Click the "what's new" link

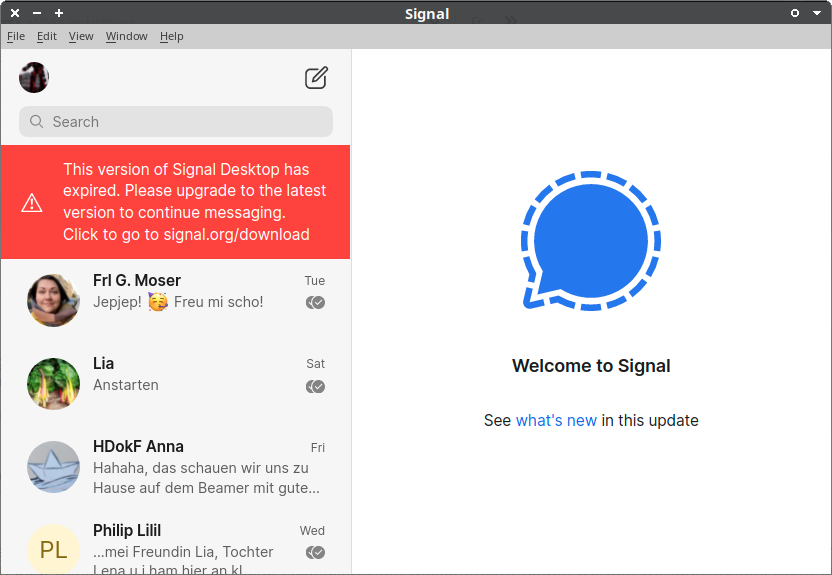click(x=556, y=421)
